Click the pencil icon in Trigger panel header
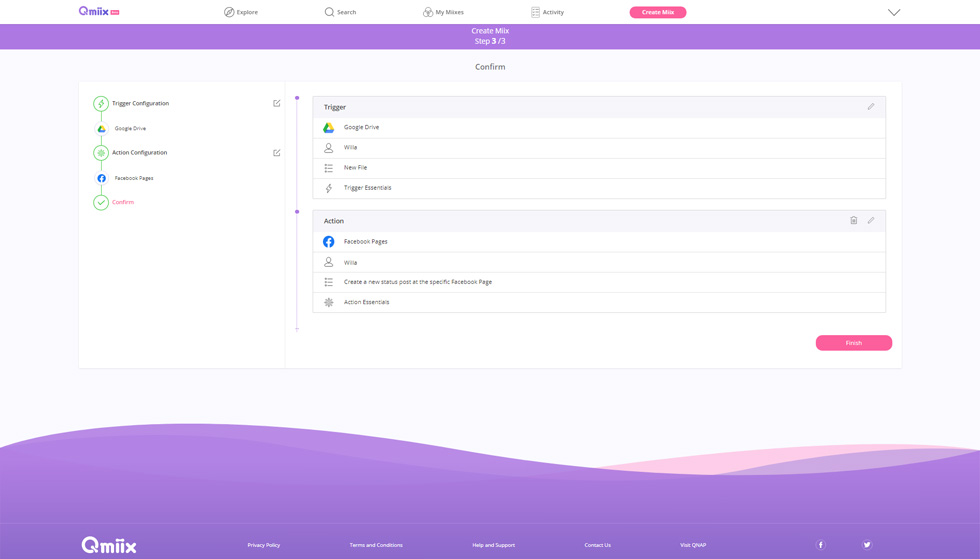 point(870,107)
